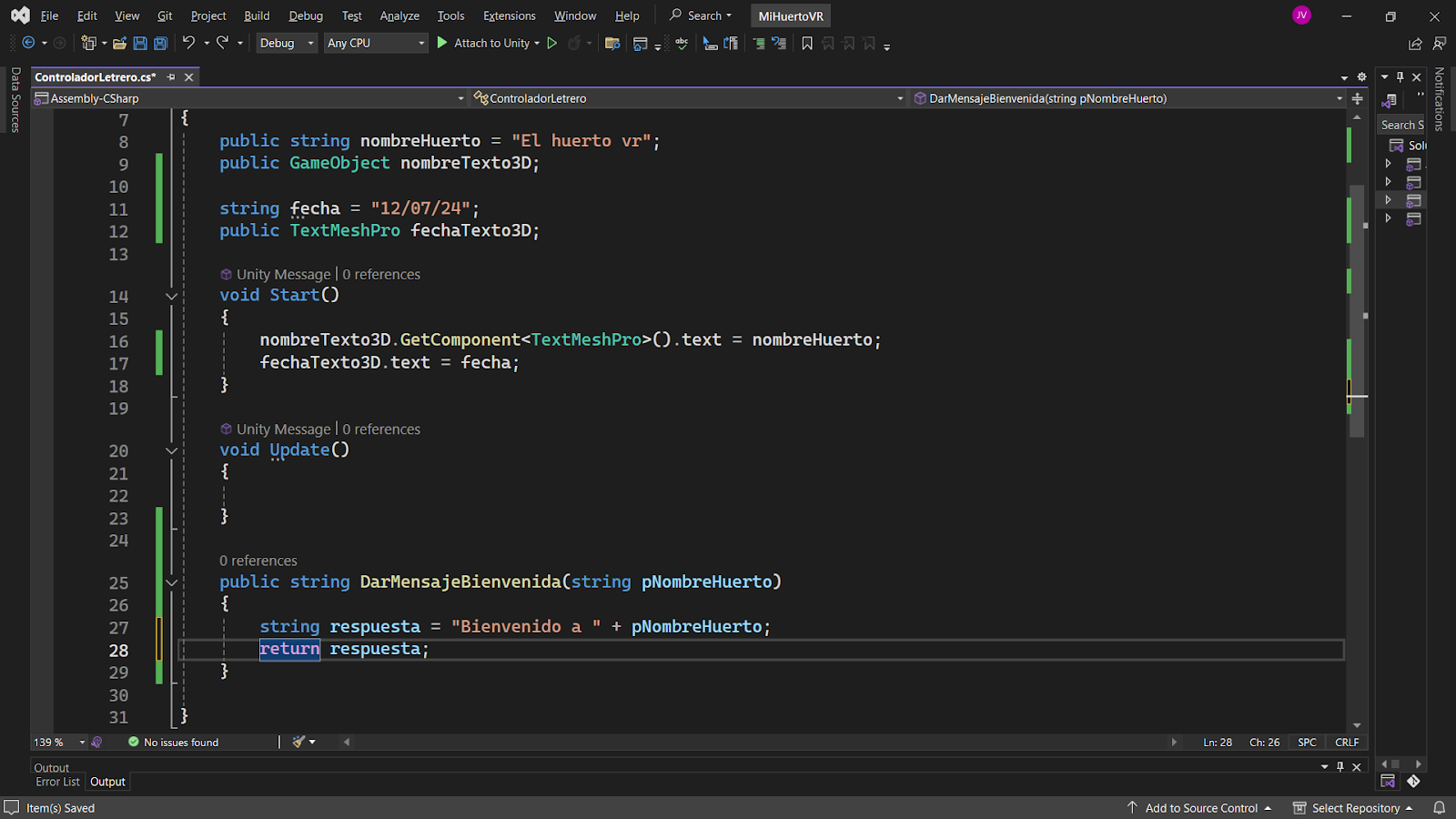This screenshot has height=819, width=1456.
Task: Click the Save All toolbar icon
Action: [x=160, y=43]
